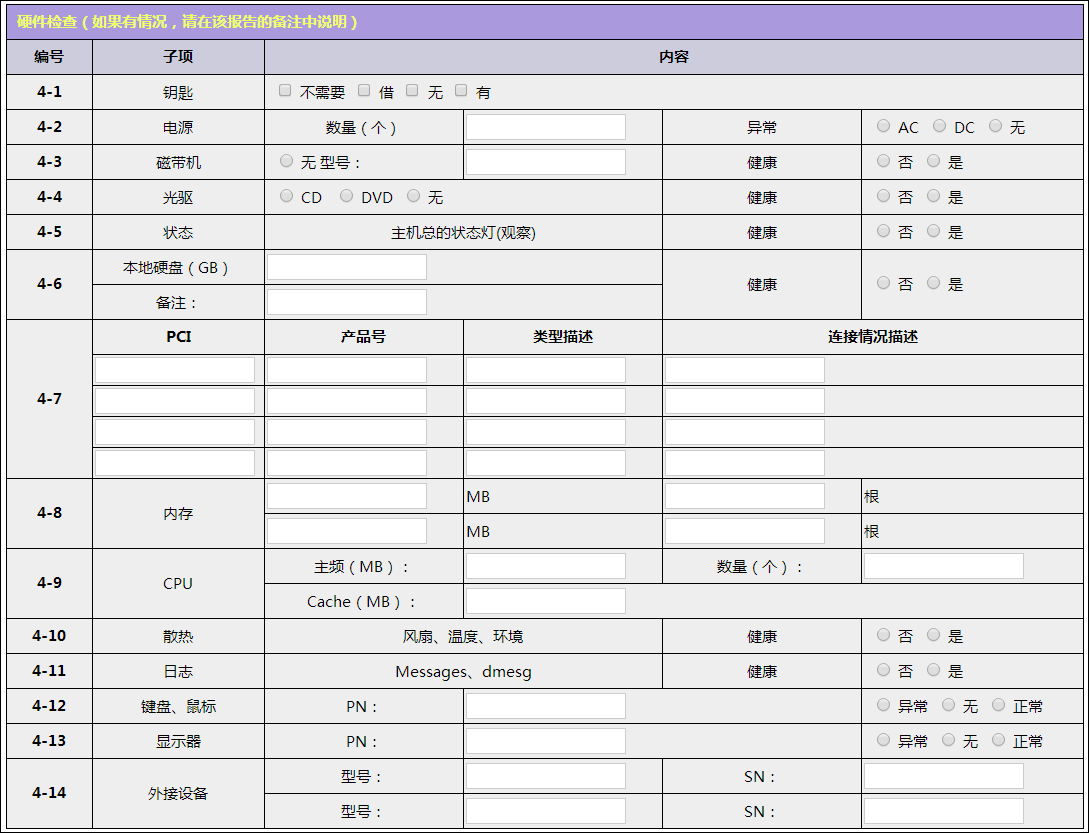Click the first PCI text field
The width and height of the screenshot is (1089, 833).
pos(174,370)
